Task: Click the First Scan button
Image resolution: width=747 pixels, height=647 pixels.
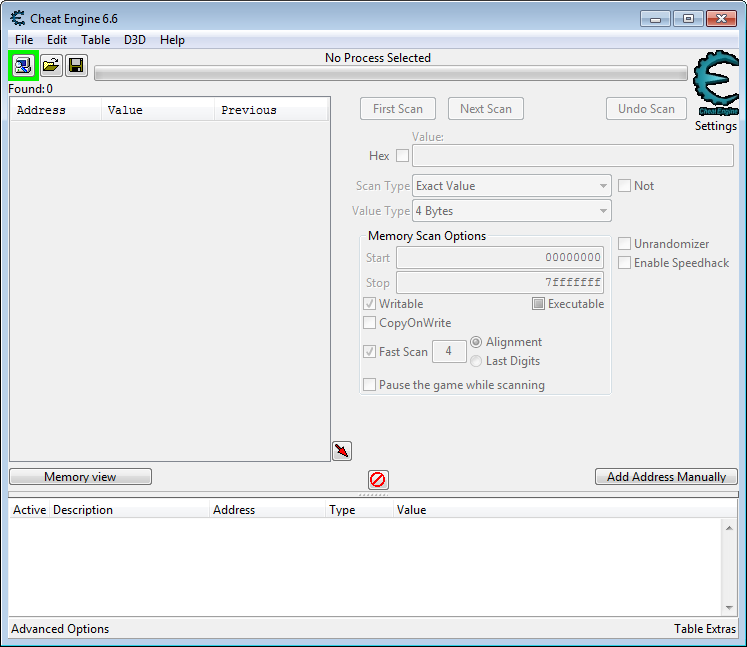Action: (x=398, y=109)
